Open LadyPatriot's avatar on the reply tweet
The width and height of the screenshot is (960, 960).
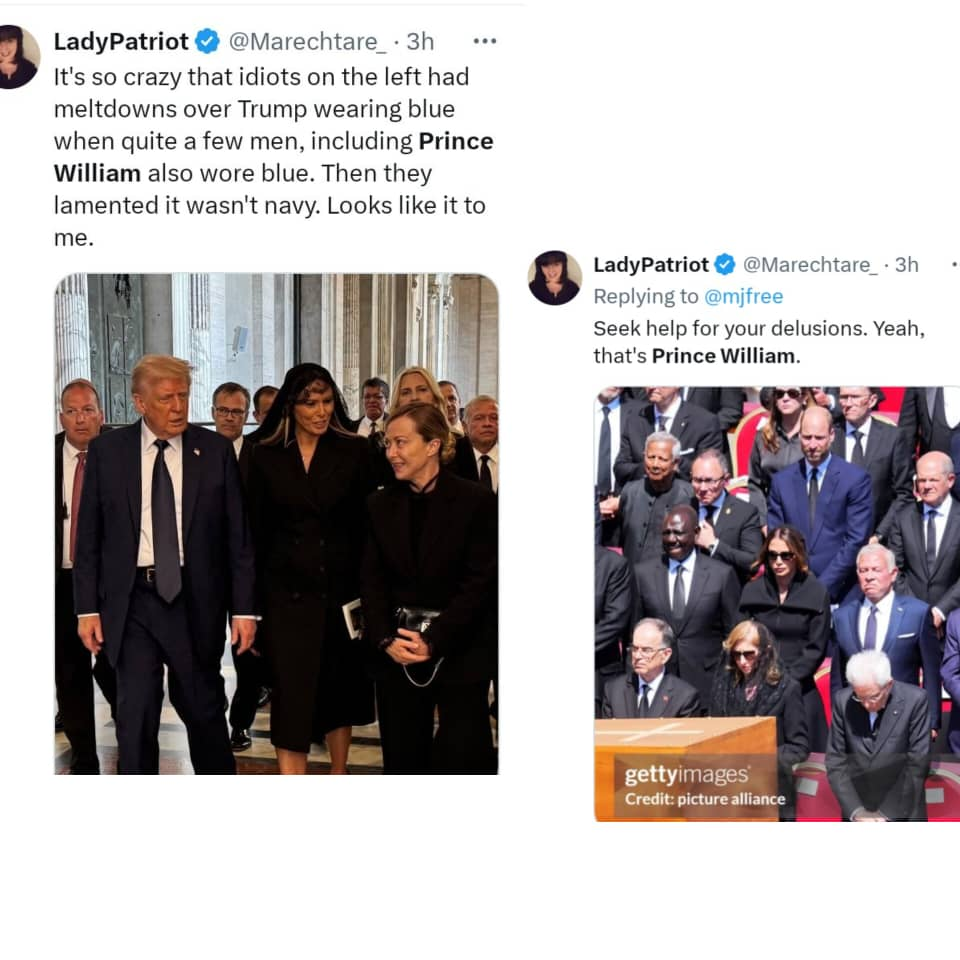(555, 277)
